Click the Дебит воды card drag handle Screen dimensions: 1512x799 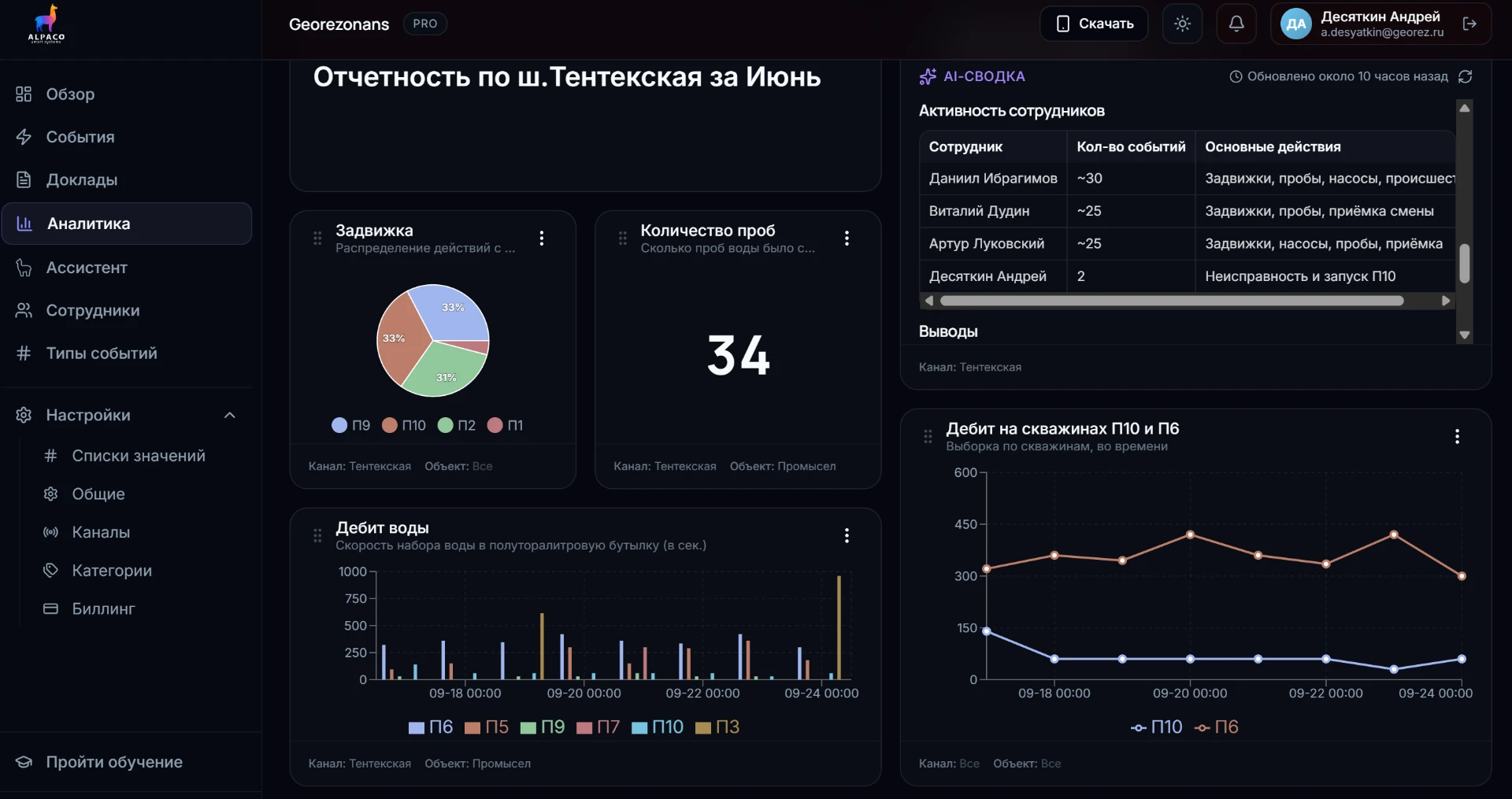pyautogui.click(x=317, y=536)
